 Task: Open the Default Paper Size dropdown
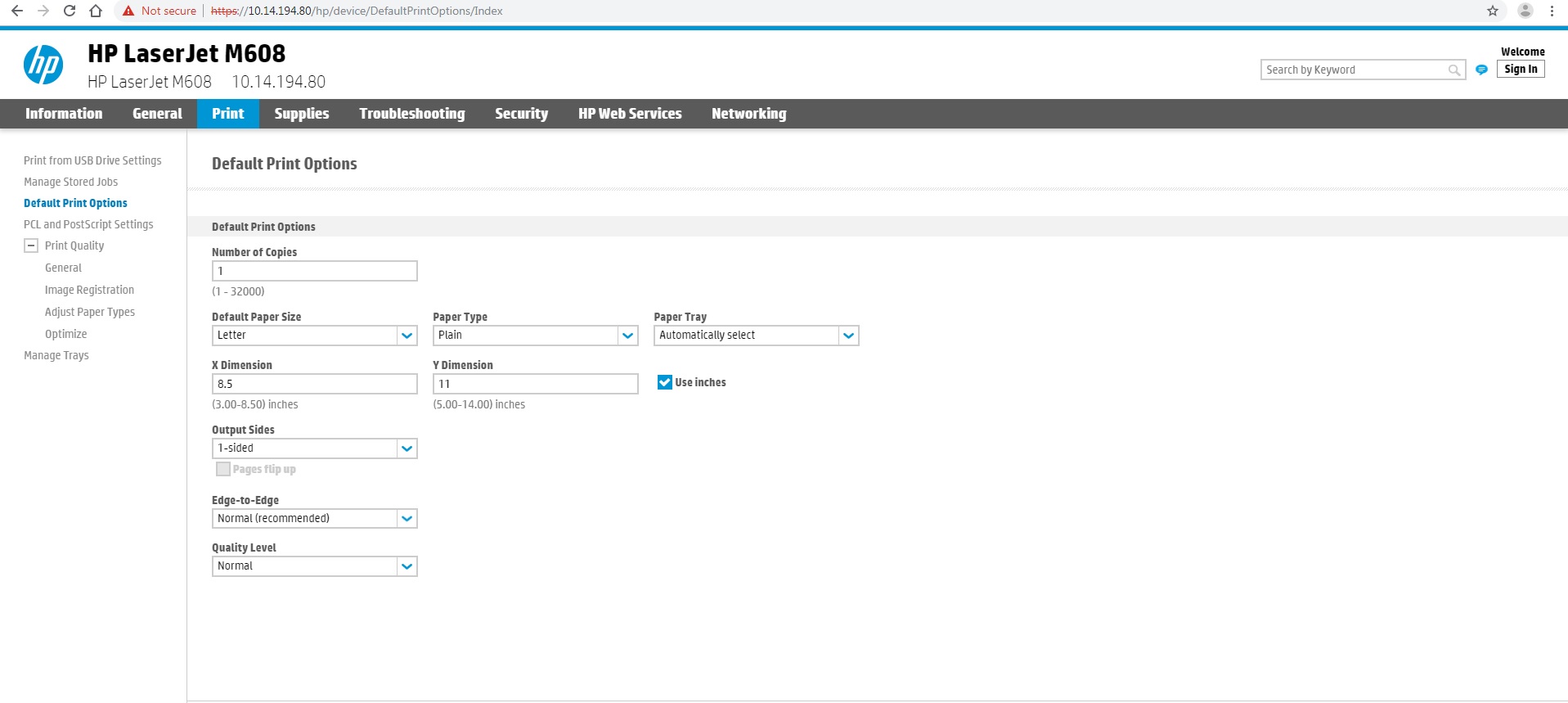tap(315, 336)
